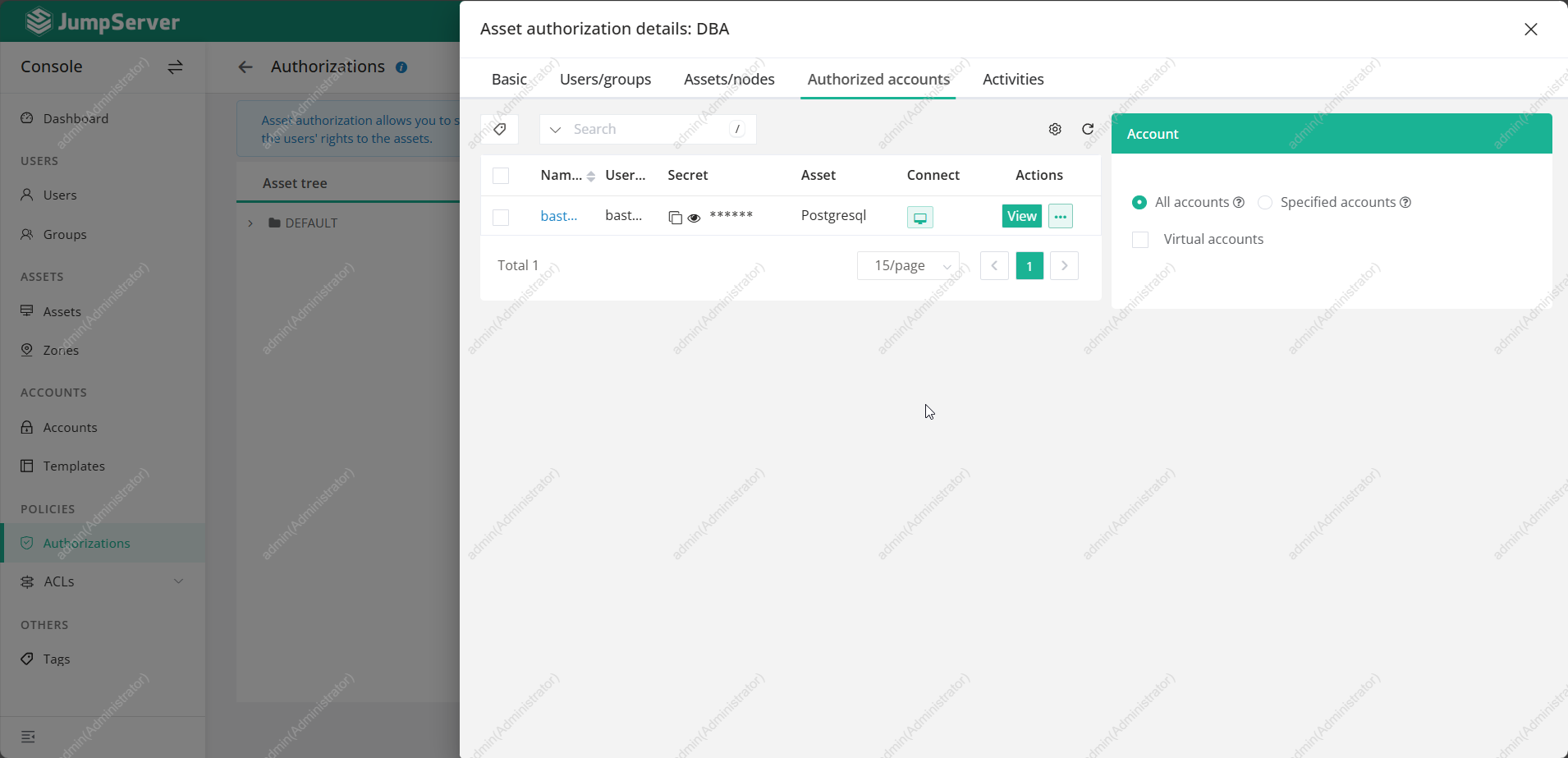The image size is (1568, 758).
Task: Open more actions ellipsis menu
Action: 1060,216
